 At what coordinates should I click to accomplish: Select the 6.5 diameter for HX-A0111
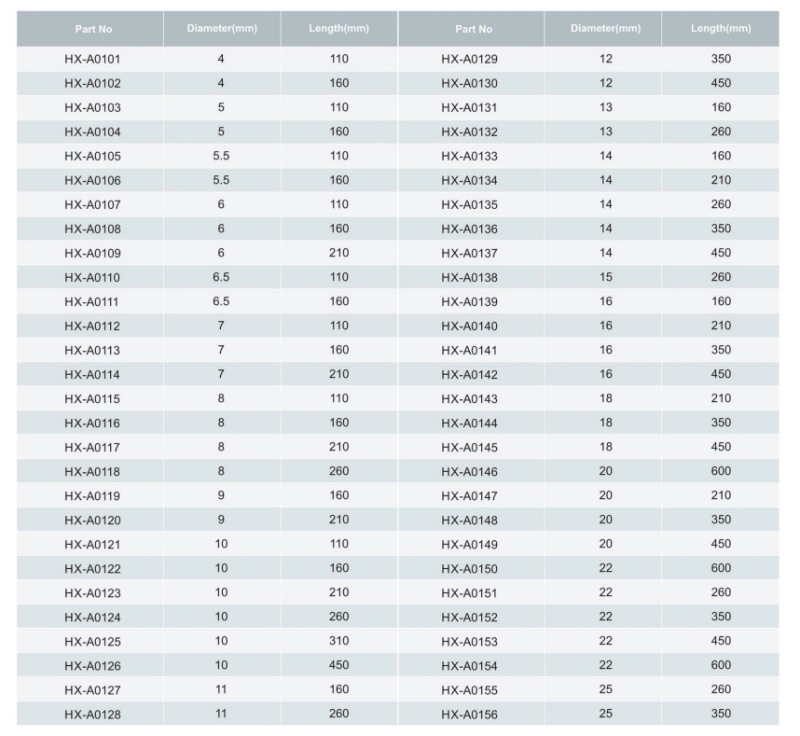(221, 301)
